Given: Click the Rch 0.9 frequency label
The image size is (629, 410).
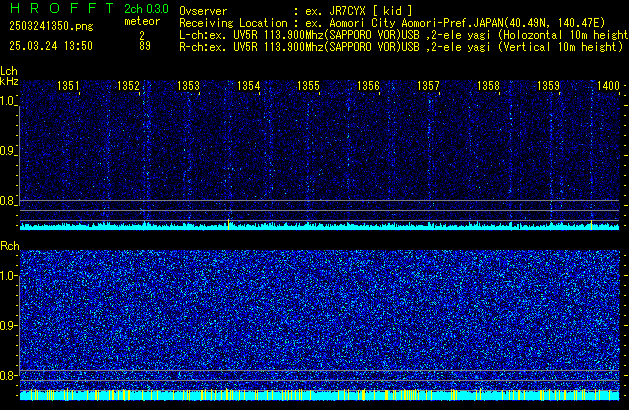Looking at the screenshot, I should click(7, 325).
